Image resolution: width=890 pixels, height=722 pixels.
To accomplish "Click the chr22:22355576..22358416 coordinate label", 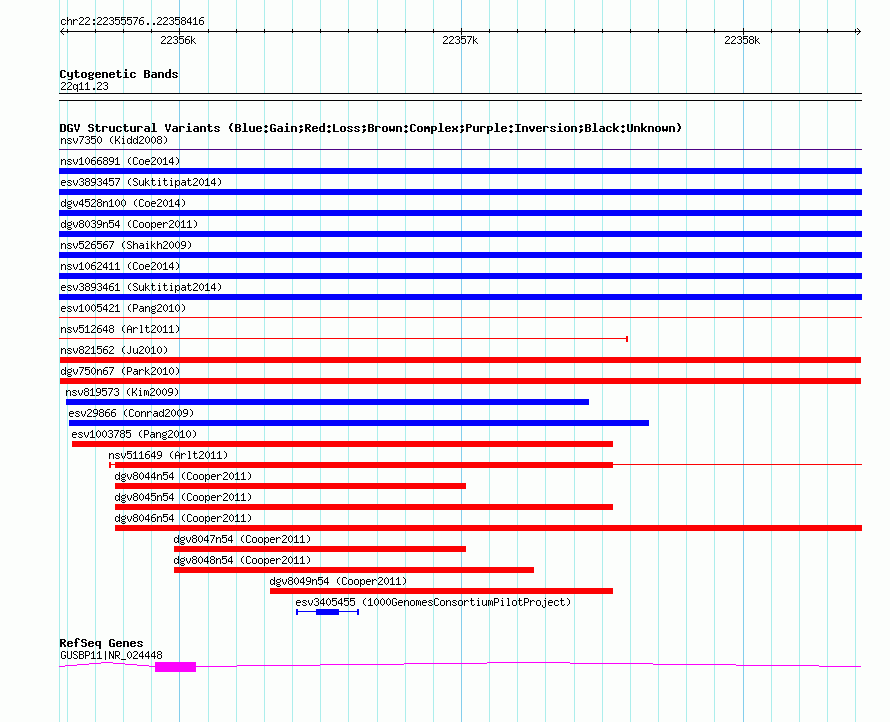I will (132, 22).
